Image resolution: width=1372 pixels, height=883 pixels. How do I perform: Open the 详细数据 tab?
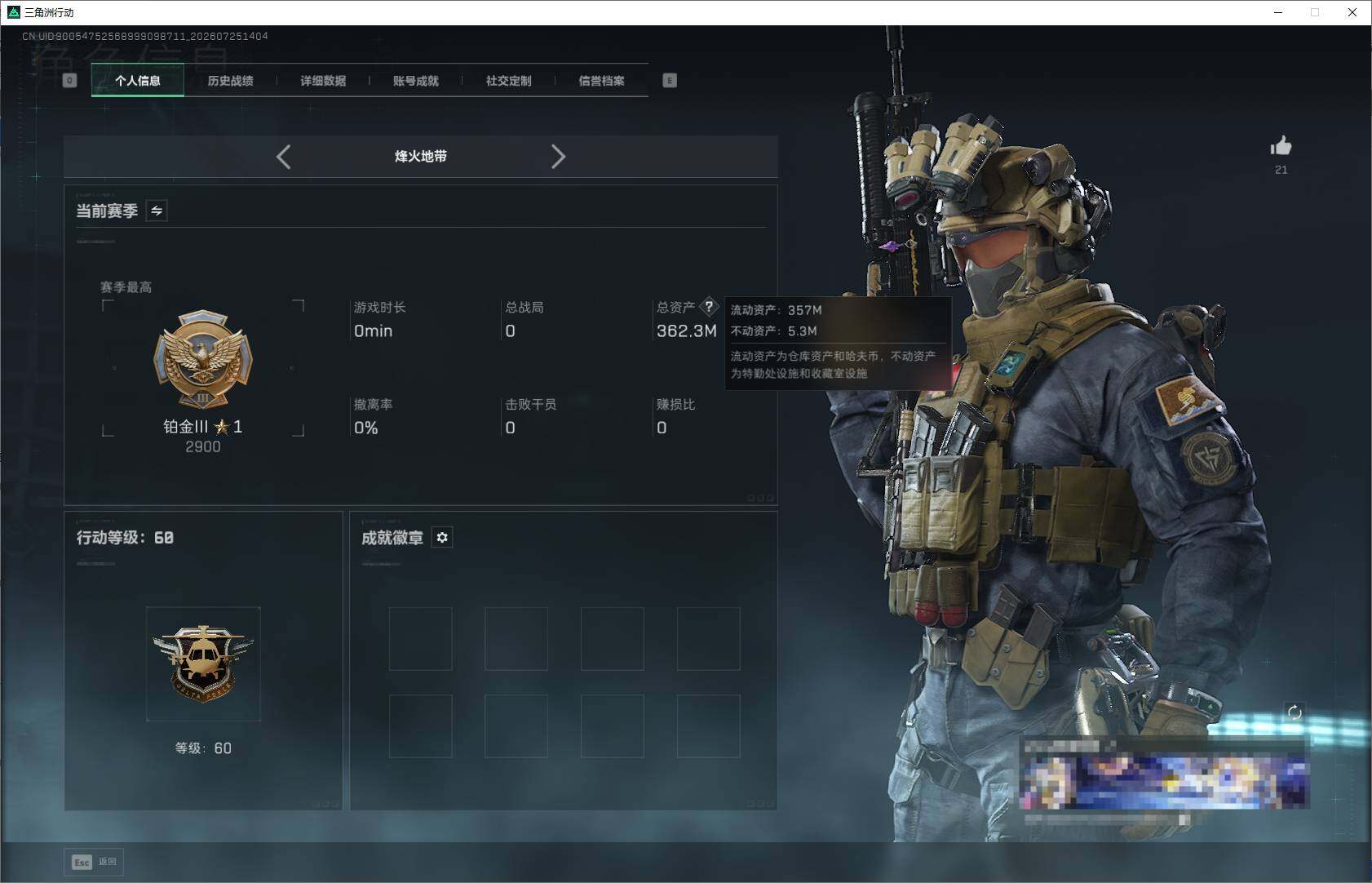tap(323, 80)
